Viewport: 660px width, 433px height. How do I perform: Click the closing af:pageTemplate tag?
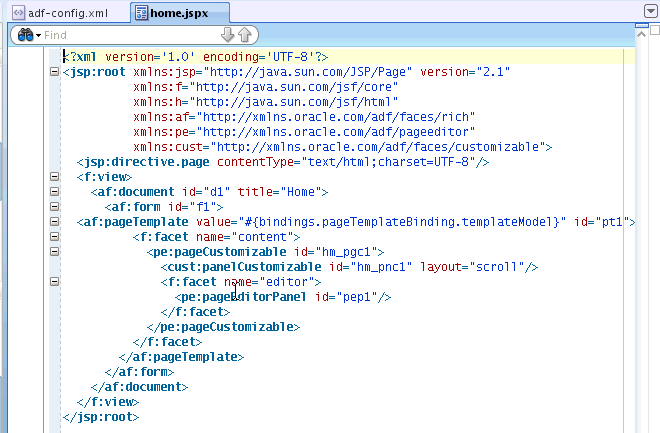(181, 357)
